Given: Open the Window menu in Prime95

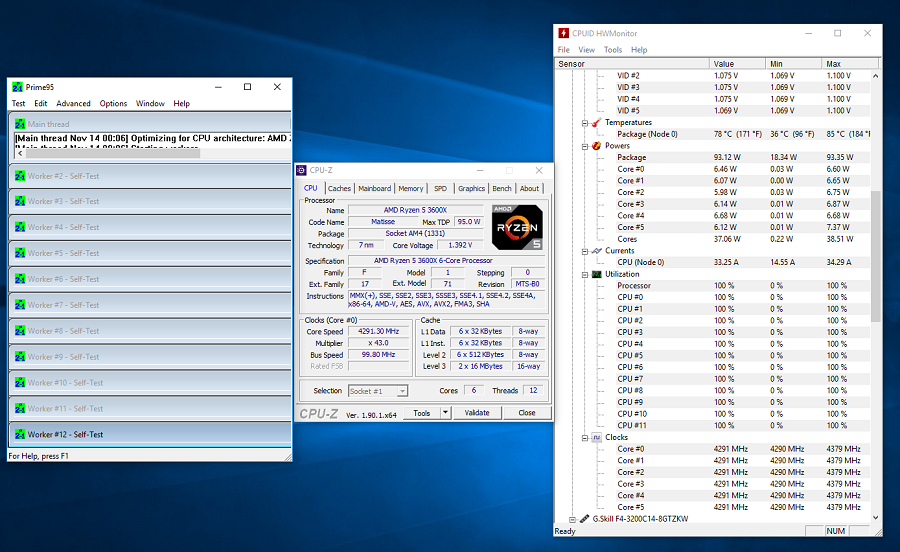Looking at the screenshot, I should (x=150, y=103).
